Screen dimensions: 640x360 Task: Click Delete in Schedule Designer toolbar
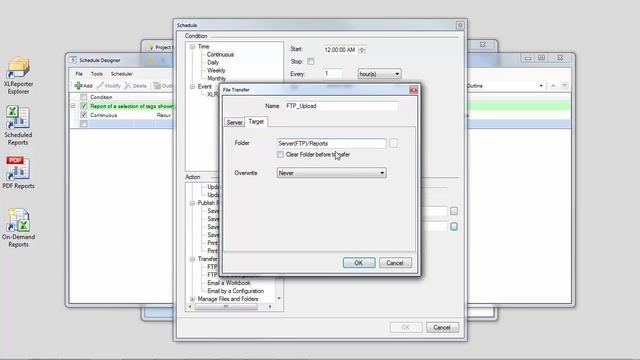point(136,86)
